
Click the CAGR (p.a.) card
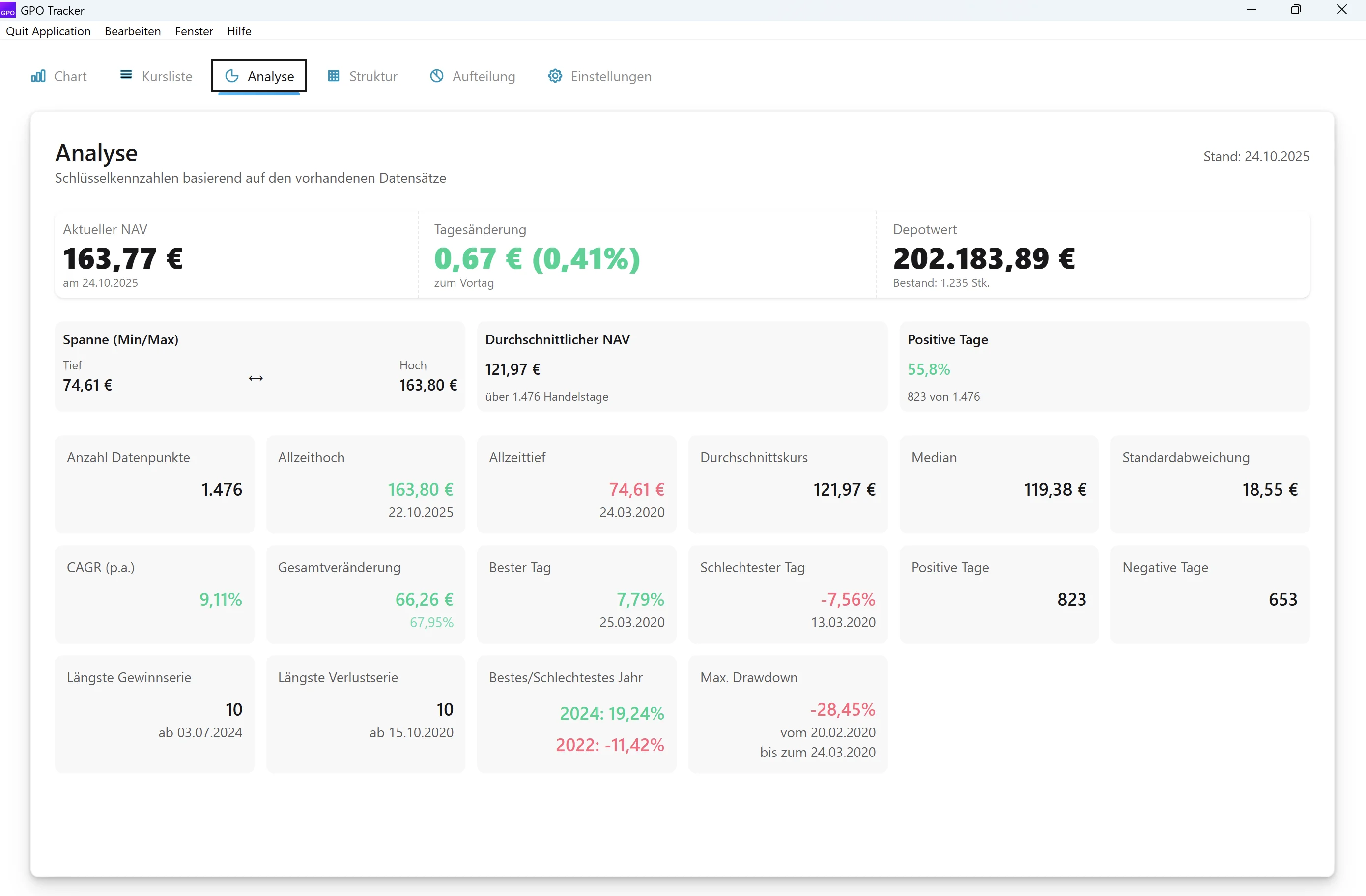coord(154,595)
